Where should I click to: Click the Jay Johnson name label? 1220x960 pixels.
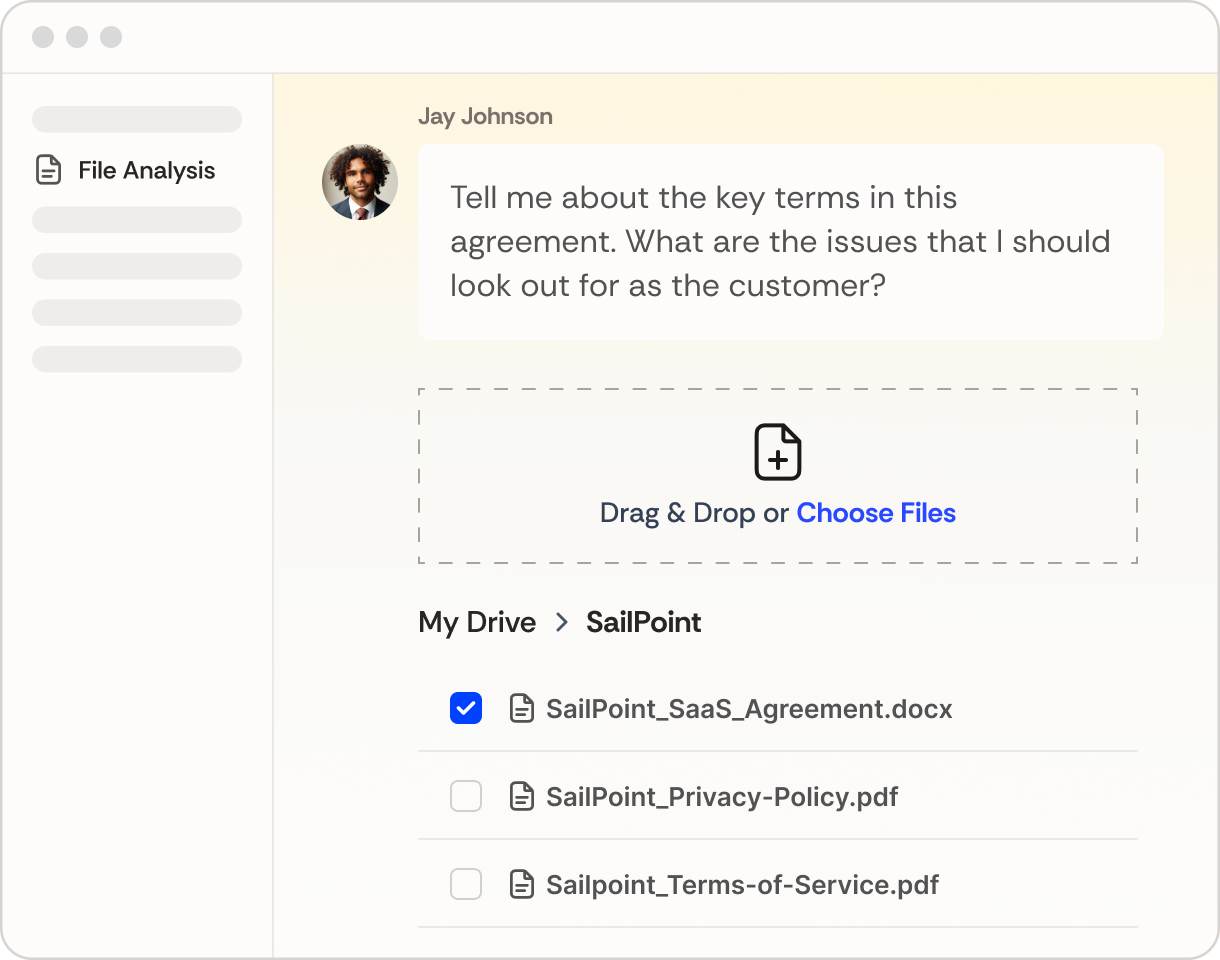[x=485, y=116]
